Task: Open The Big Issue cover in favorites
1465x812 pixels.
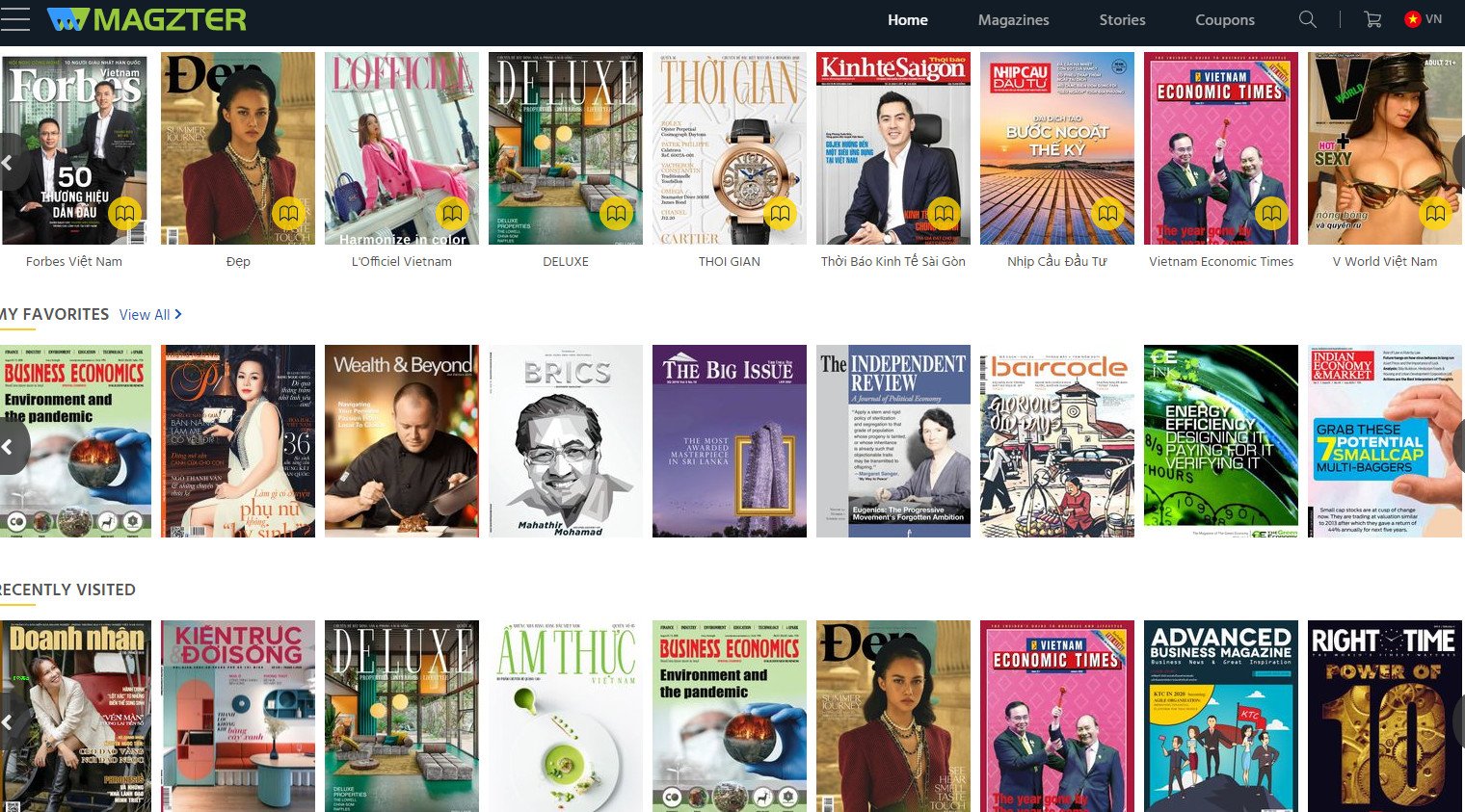Action: click(729, 440)
